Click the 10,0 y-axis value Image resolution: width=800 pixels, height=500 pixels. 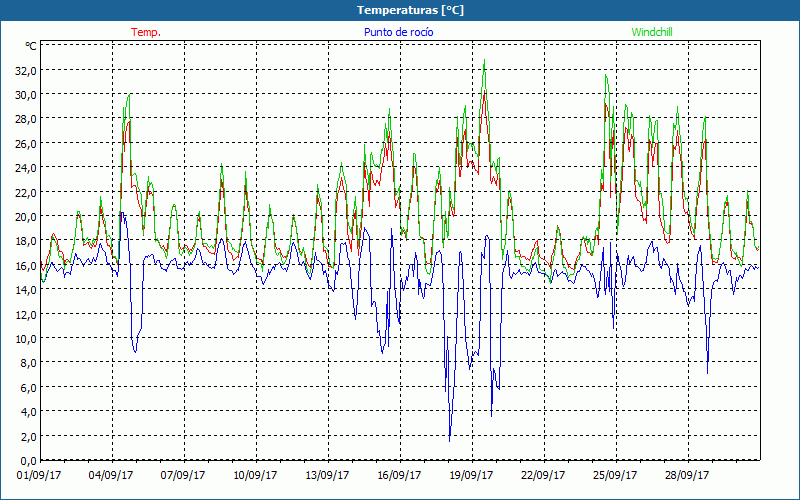coord(26,339)
